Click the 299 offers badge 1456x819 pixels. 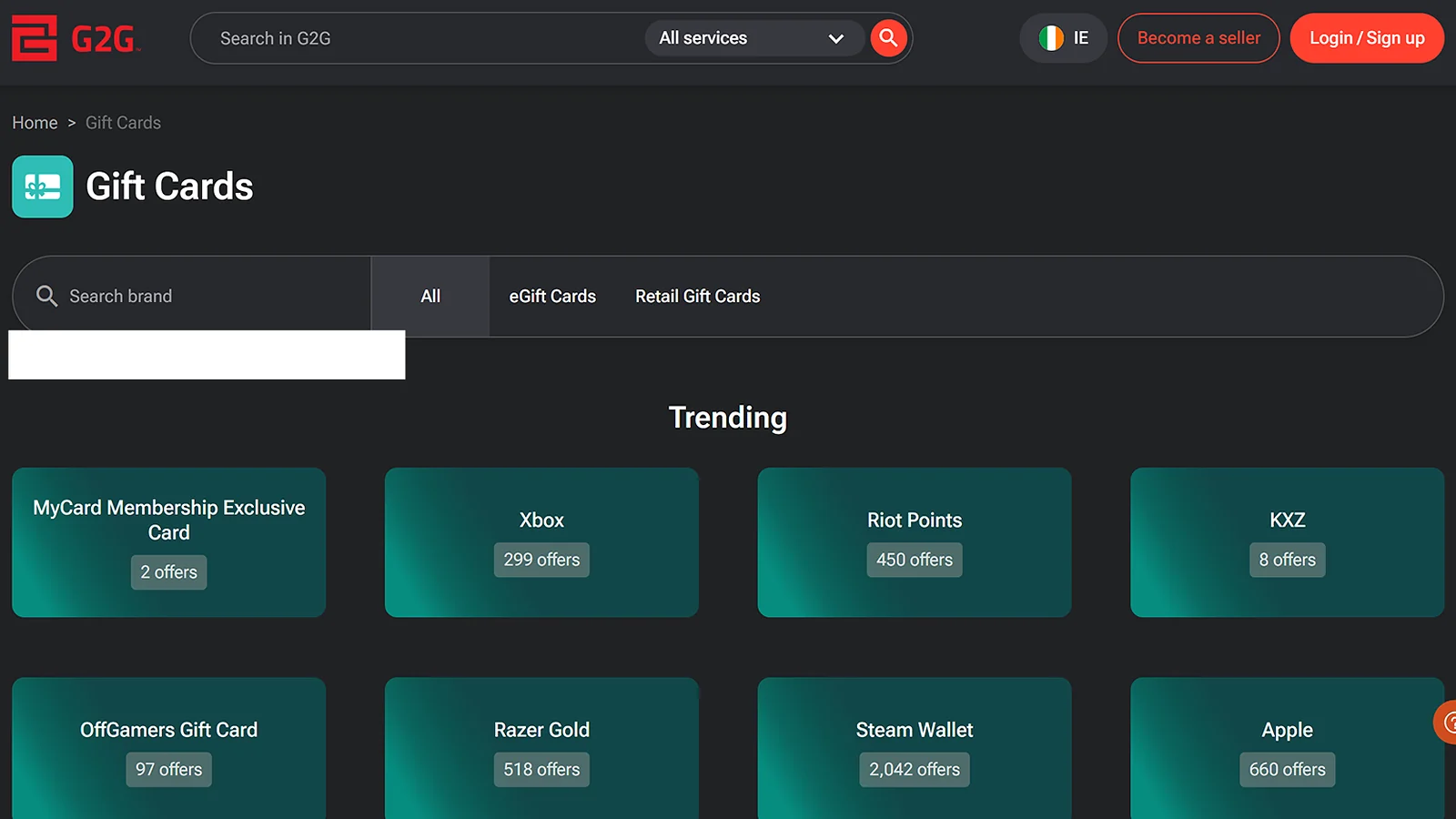pyautogui.click(x=541, y=560)
